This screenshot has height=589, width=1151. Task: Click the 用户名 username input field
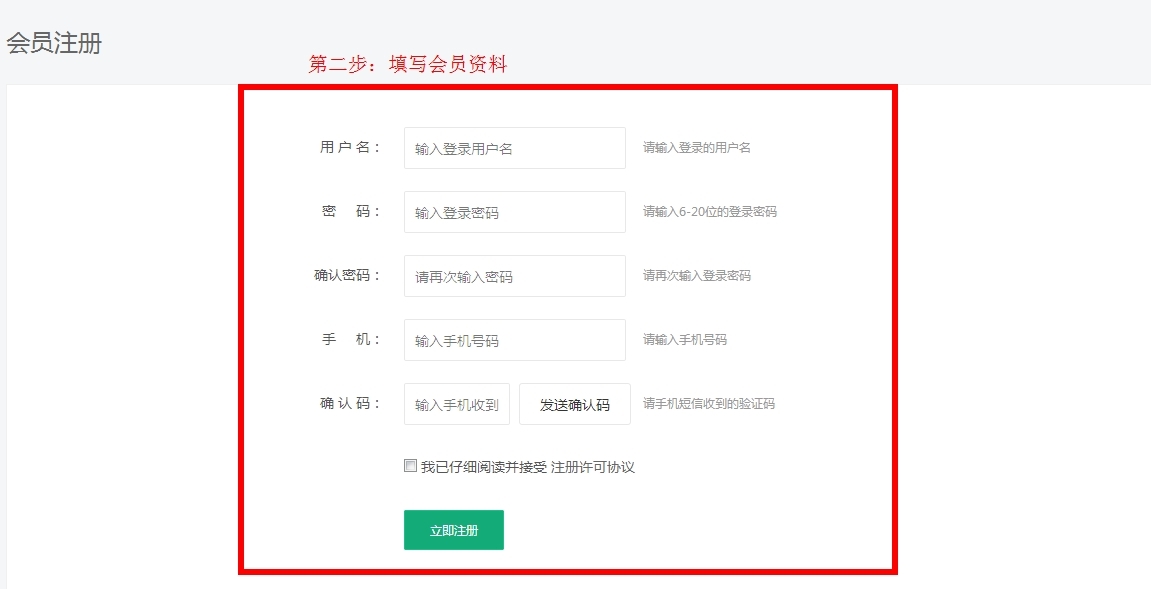(x=514, y=148)
